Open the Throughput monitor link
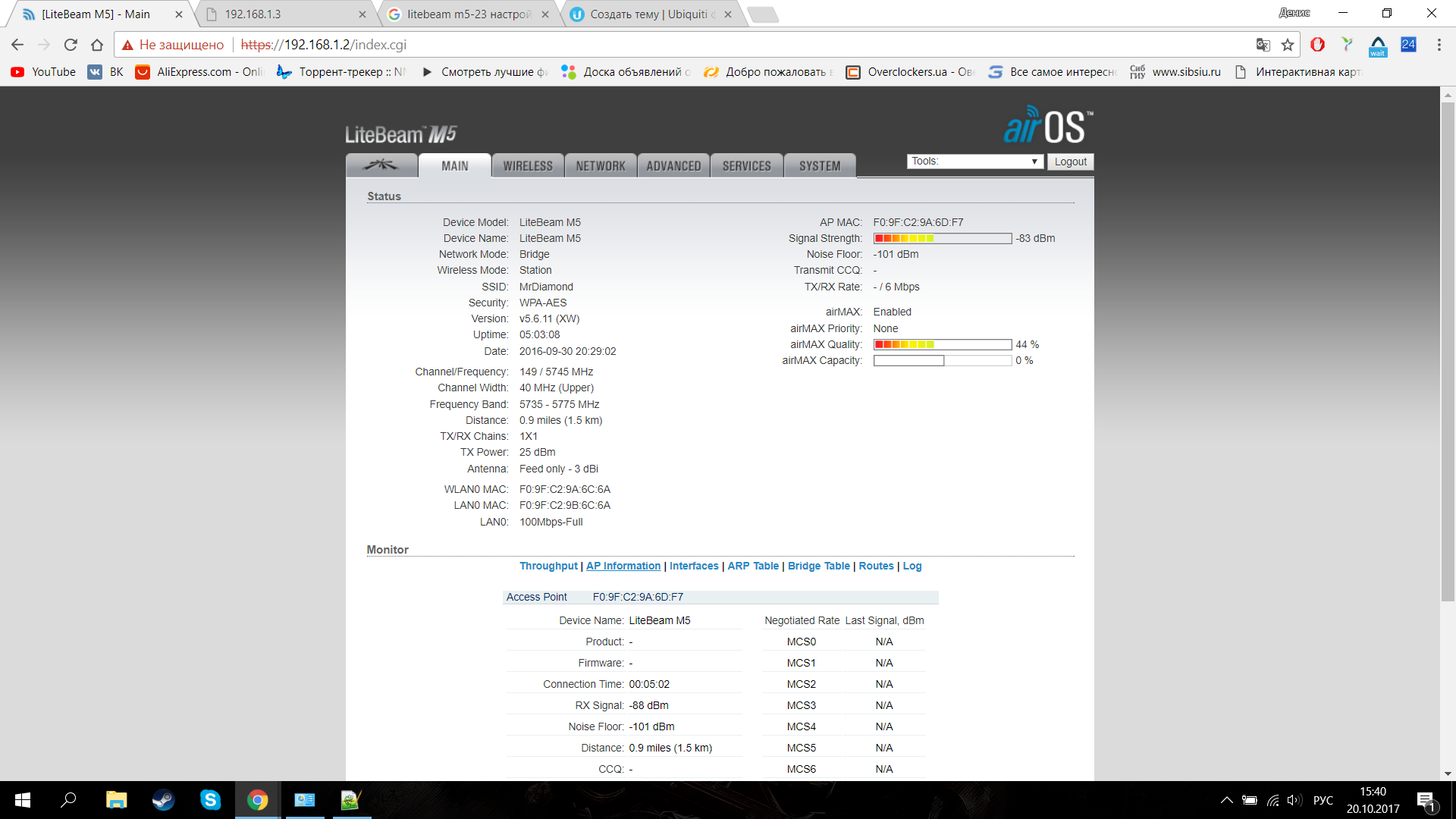 point(548,566)
